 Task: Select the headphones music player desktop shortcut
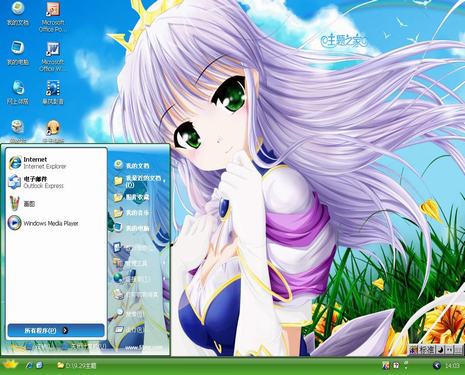coord(53,131)
